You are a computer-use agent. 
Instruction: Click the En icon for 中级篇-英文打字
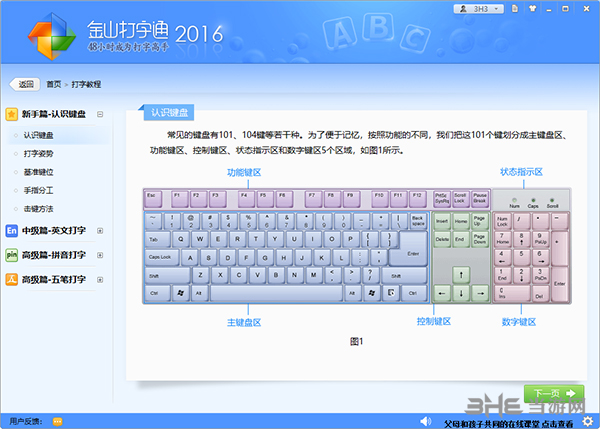coord(11,230)
